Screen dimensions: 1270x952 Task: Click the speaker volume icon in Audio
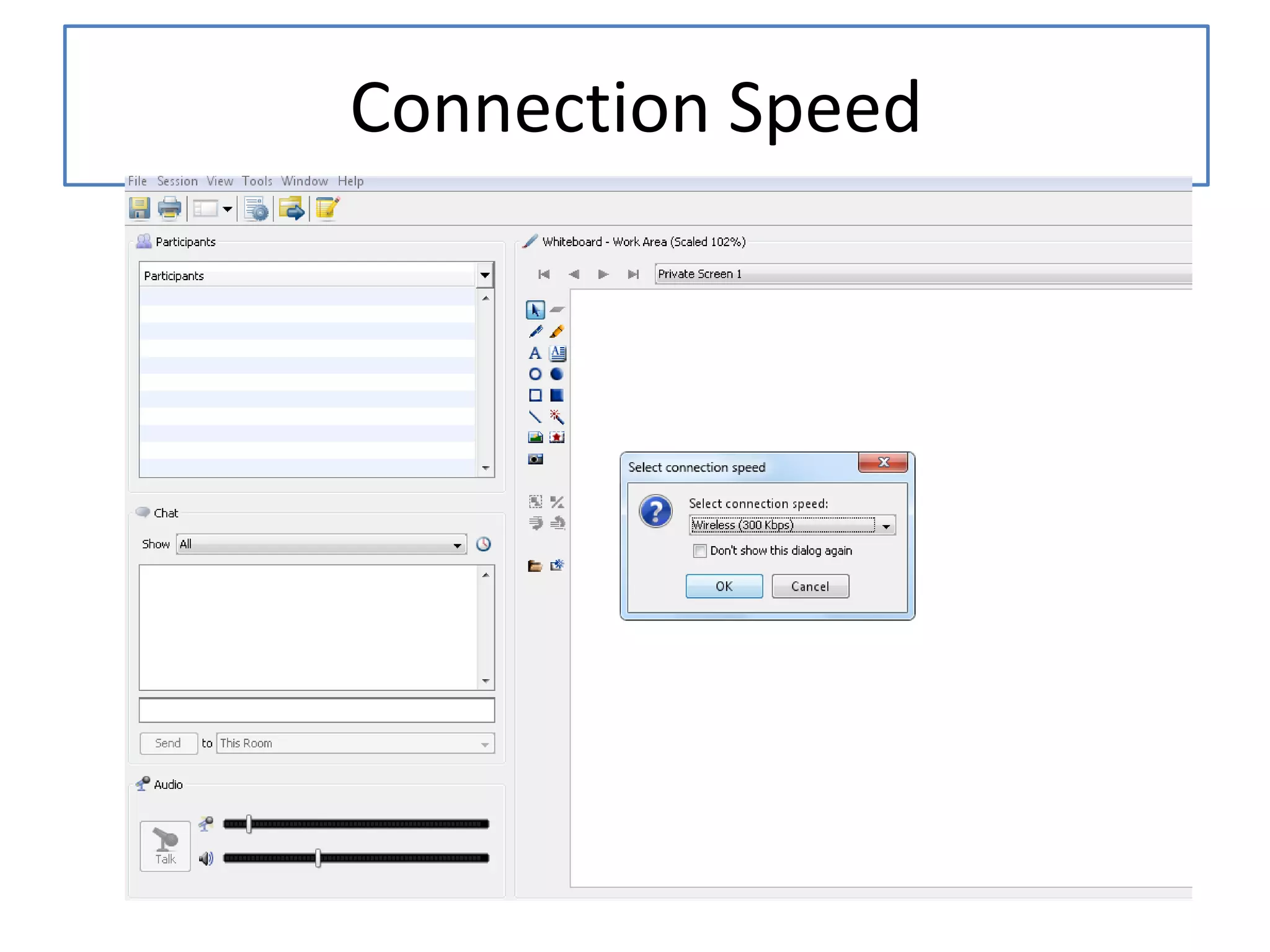(x=206, y=858)
